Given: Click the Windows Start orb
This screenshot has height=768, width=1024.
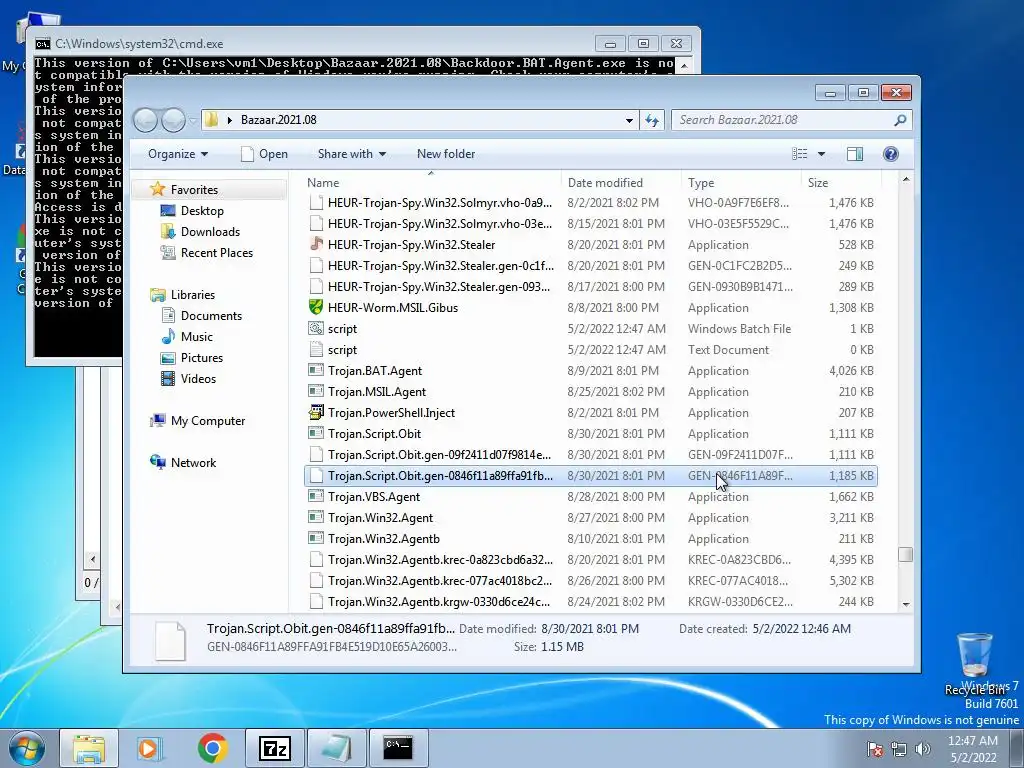Looking at the screenshot, I should [x=27, y=748].
